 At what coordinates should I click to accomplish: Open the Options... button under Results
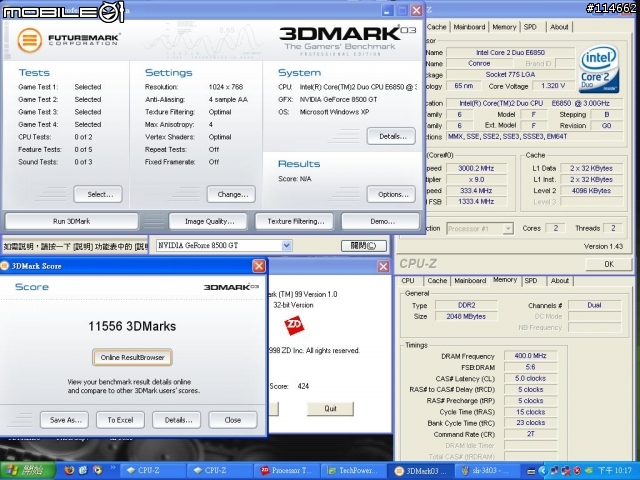click(391, 194)
